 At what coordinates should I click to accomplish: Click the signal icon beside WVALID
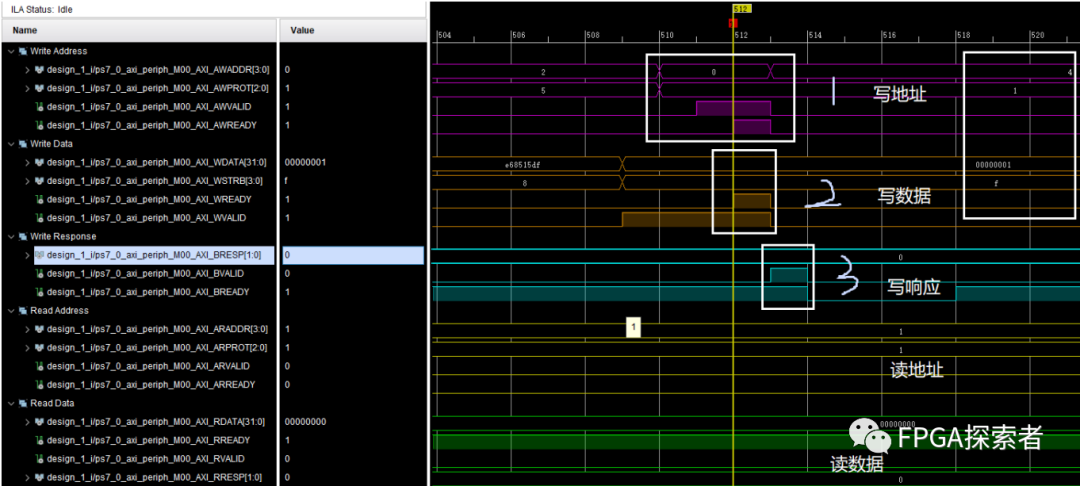click(39, 218)
